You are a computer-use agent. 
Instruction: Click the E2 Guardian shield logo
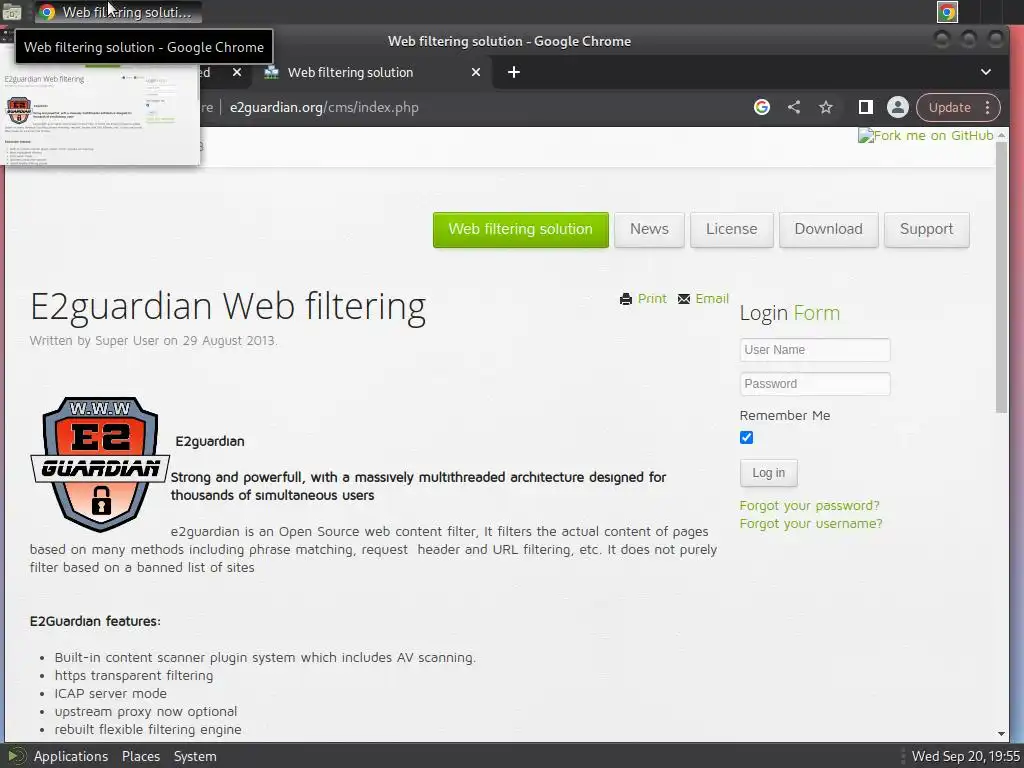[100, 464]
